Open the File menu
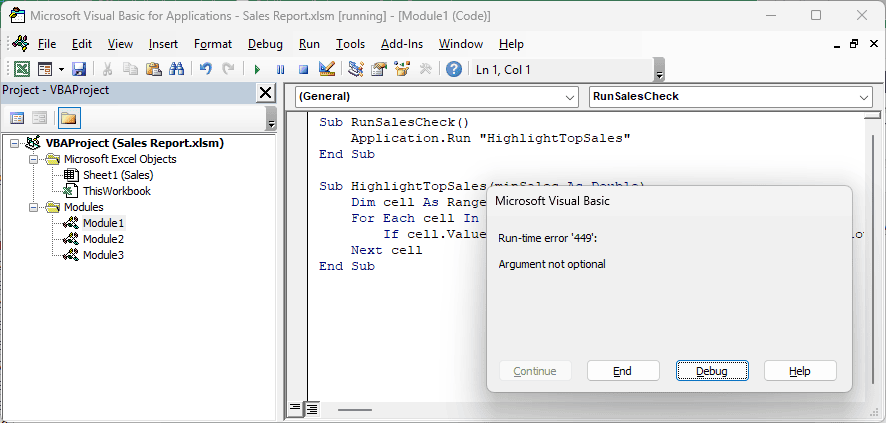Viewport: 886px width, 423px height. (x=47, y=44)
